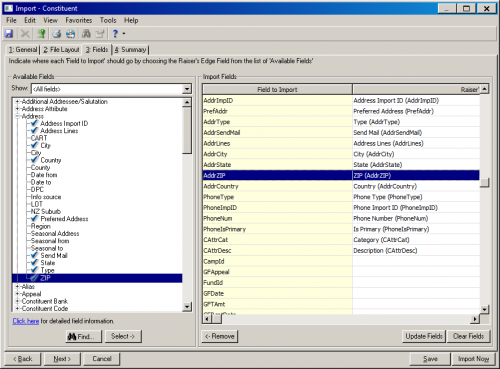Select the Info source tree field
This screenshot has width=500, height=369.
(46, 197)
